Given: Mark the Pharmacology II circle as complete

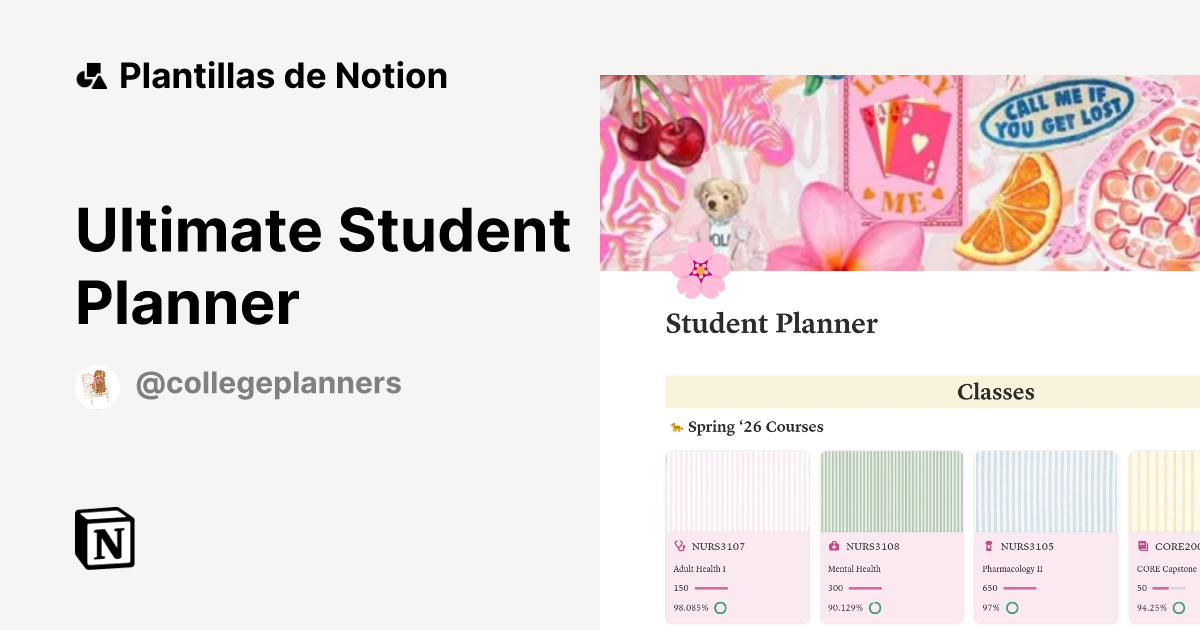Looking at the screenshot, I should pos(1013,607).
